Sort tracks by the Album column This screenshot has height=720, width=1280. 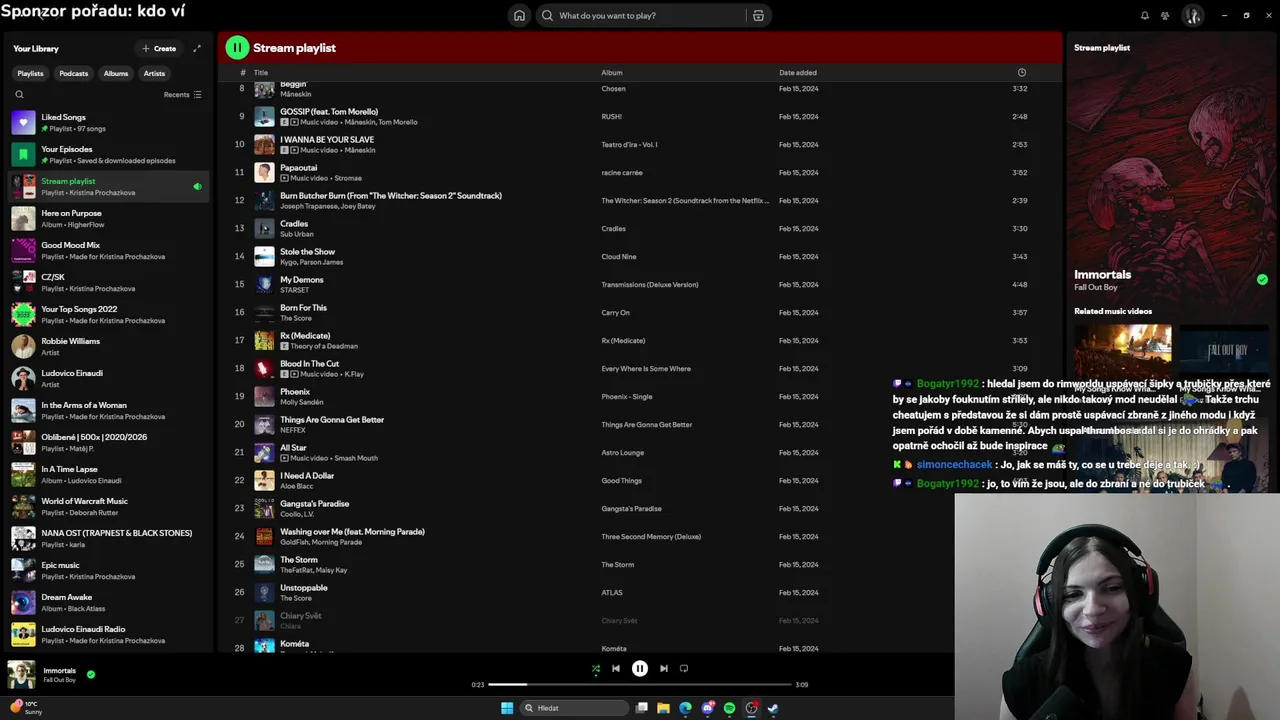coord(612,72)
